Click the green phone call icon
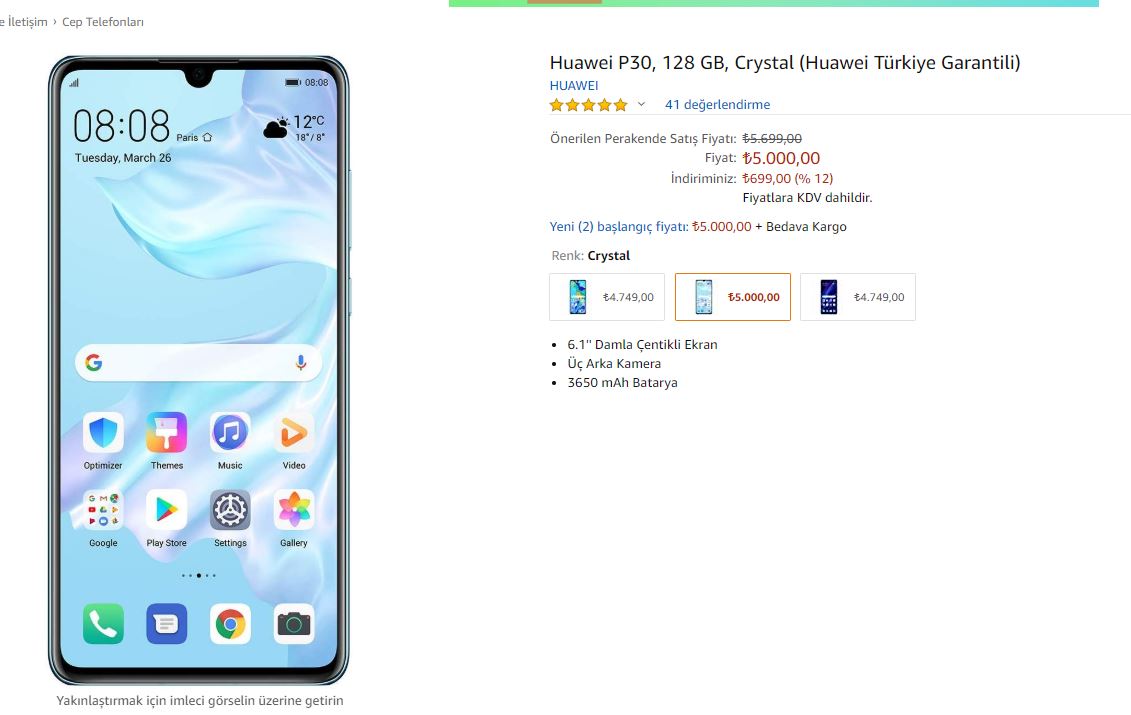 pyautogui.click(x=103, y=623)
